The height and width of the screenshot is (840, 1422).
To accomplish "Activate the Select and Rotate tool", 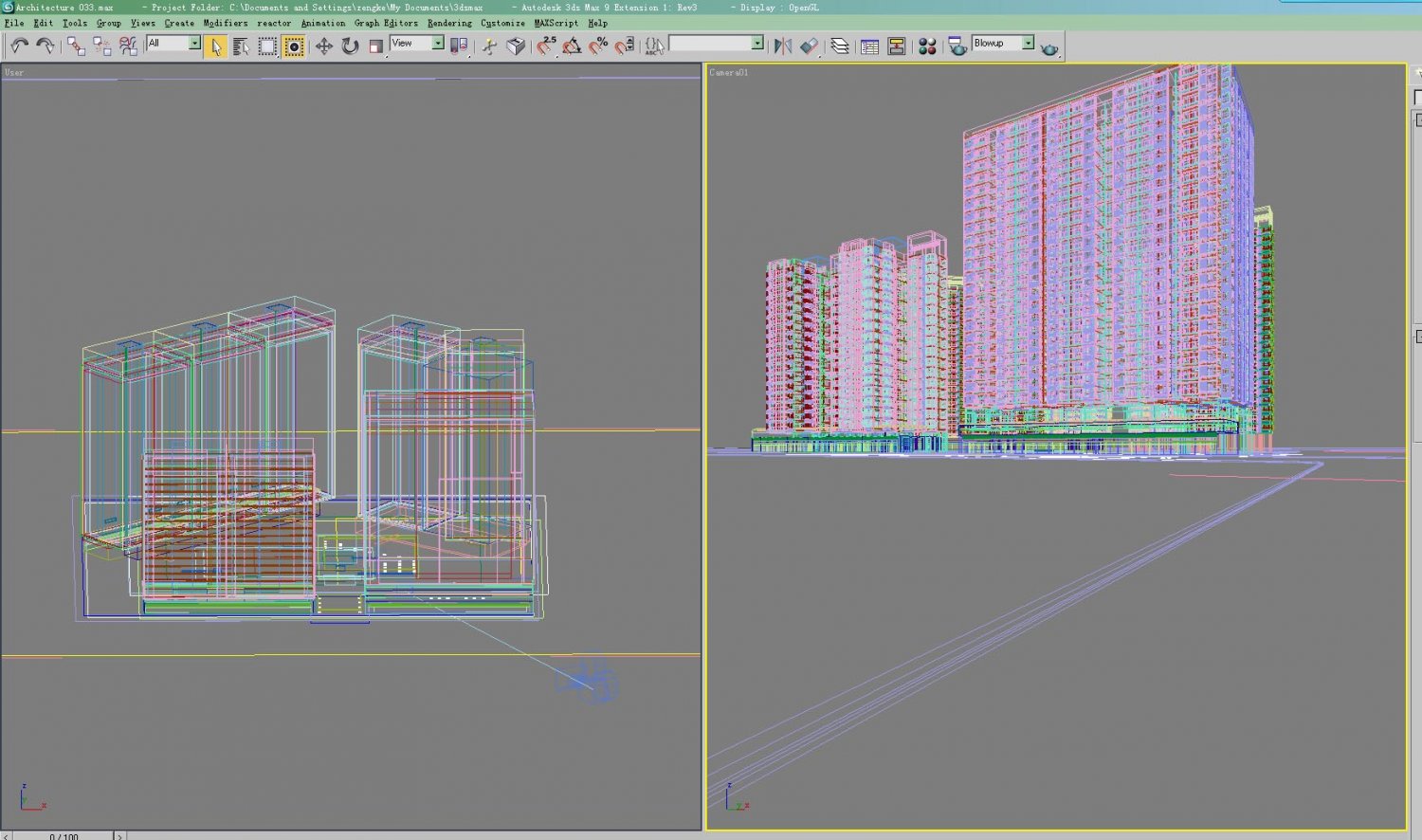I will [x=349, y=44].
